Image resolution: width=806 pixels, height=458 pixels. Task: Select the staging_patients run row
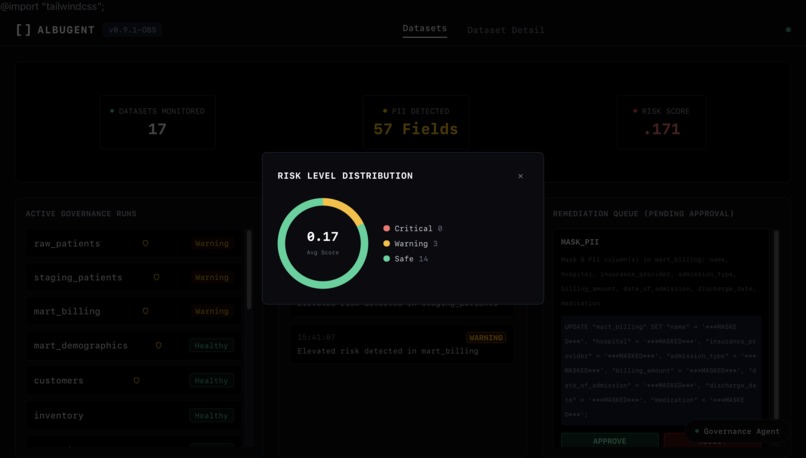point(133,277)
